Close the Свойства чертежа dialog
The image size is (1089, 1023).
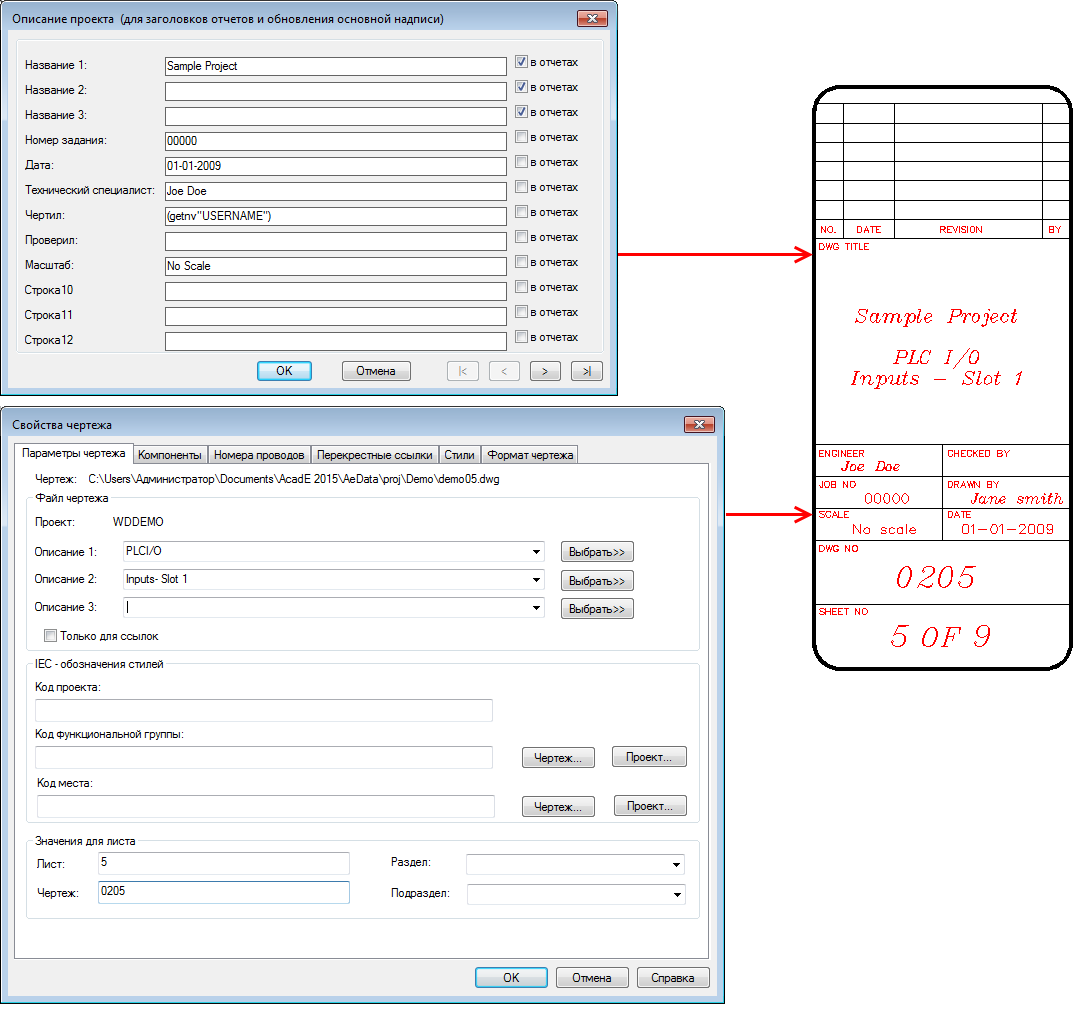[x=699, y=424]
